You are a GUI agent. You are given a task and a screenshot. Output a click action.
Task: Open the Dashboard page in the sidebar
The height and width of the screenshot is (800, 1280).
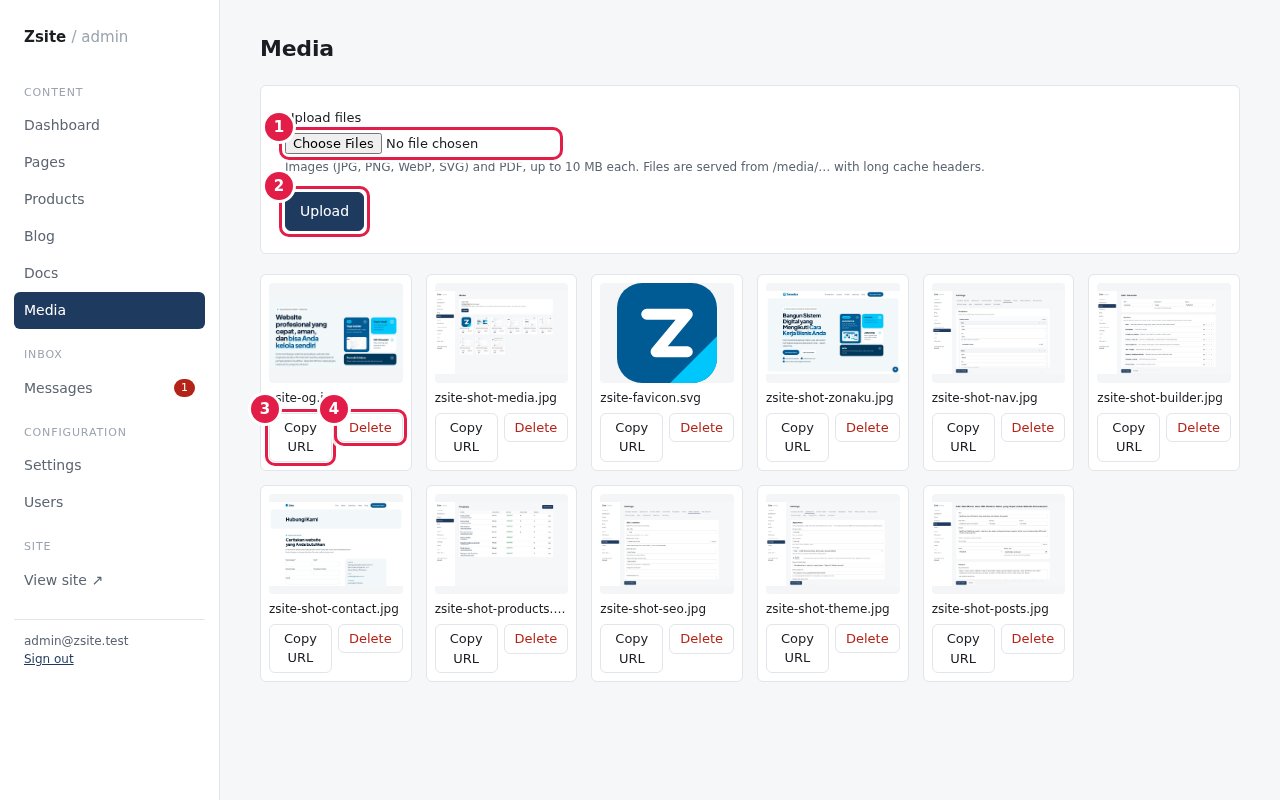click(109, 125)
